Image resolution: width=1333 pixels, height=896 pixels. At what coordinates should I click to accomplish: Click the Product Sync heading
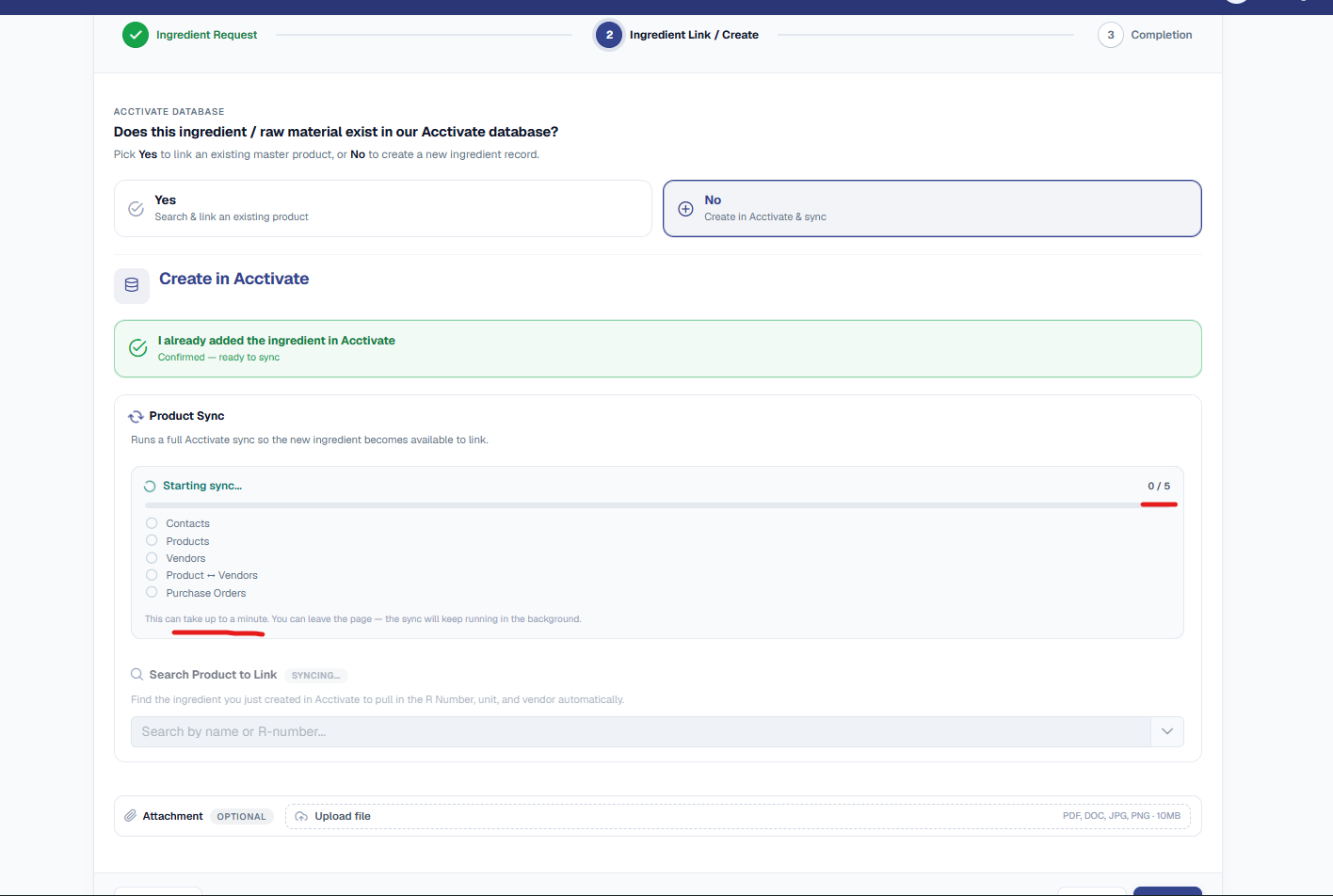[186, 416]
